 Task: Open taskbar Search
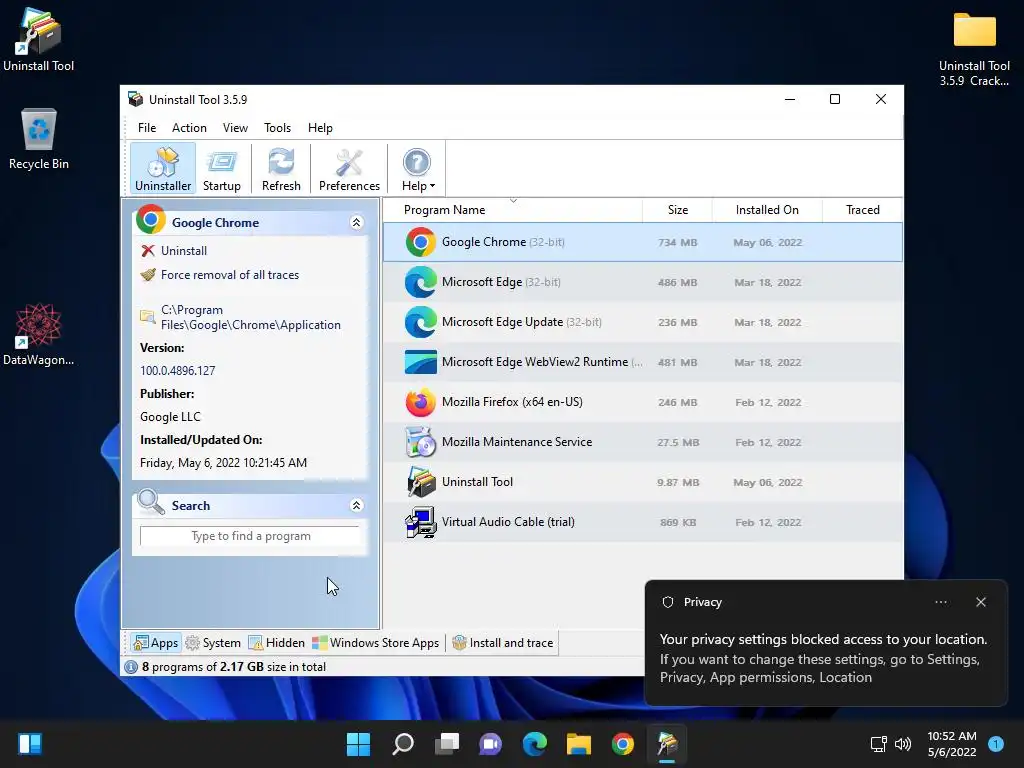click(x=403, y=744)
